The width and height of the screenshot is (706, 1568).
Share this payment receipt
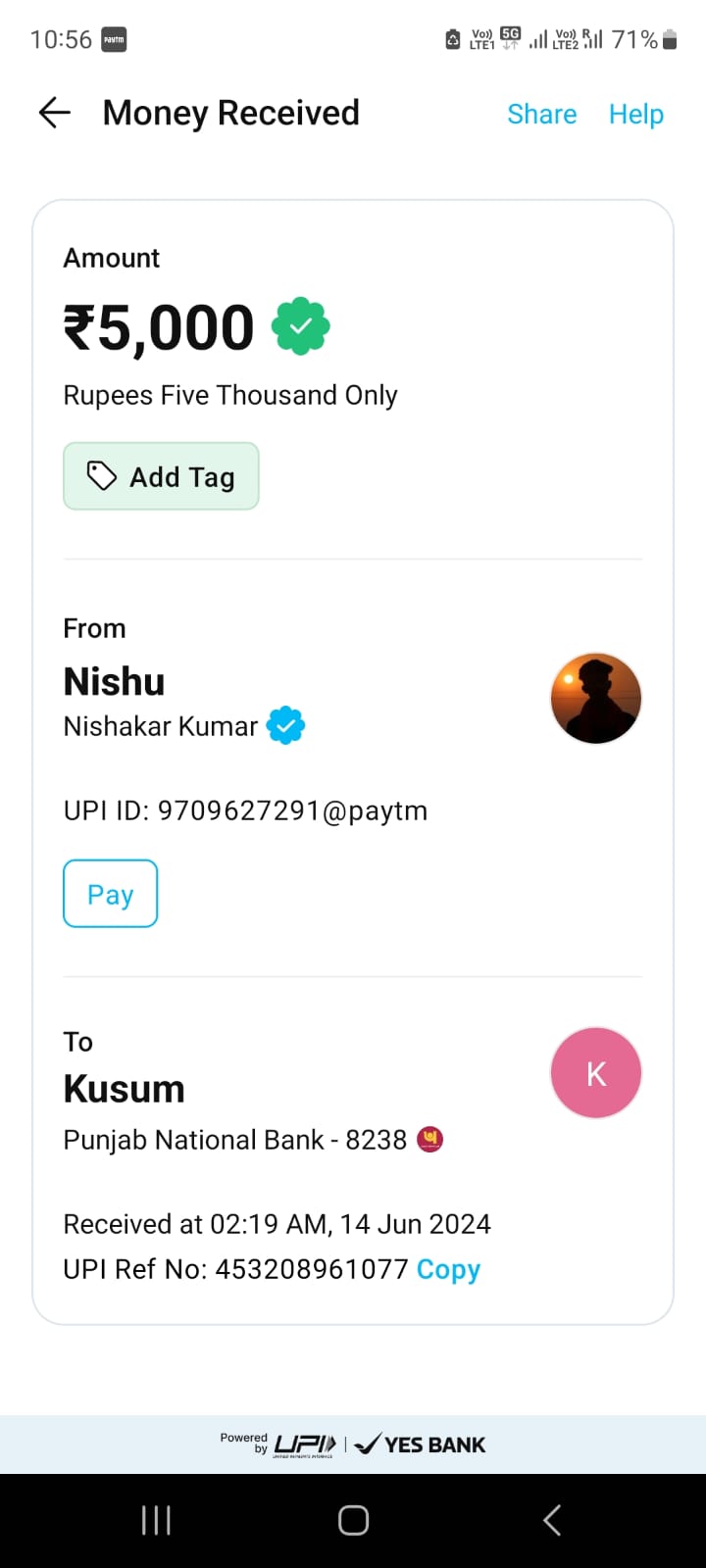pos(541,115)
